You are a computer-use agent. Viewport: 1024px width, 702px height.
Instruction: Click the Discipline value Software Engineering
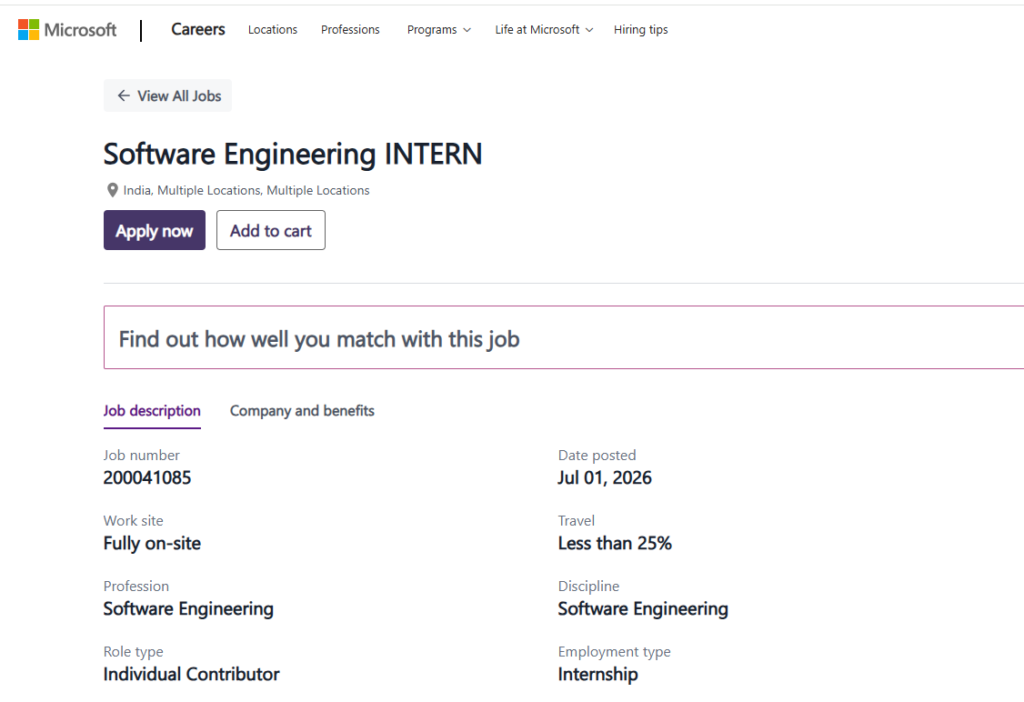pos(643,609)
